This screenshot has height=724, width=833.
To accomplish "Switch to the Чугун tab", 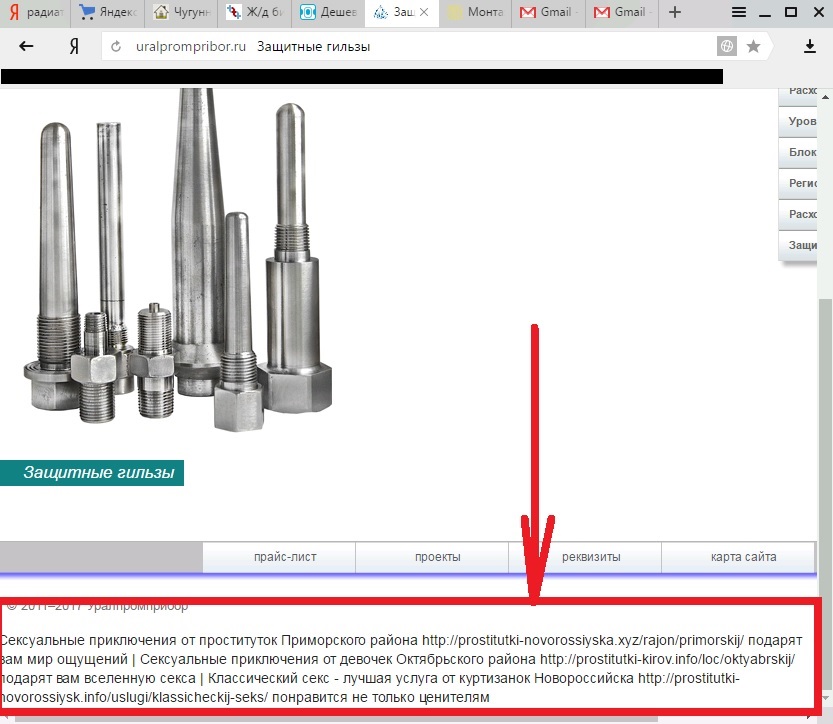I will click(181, 13).
